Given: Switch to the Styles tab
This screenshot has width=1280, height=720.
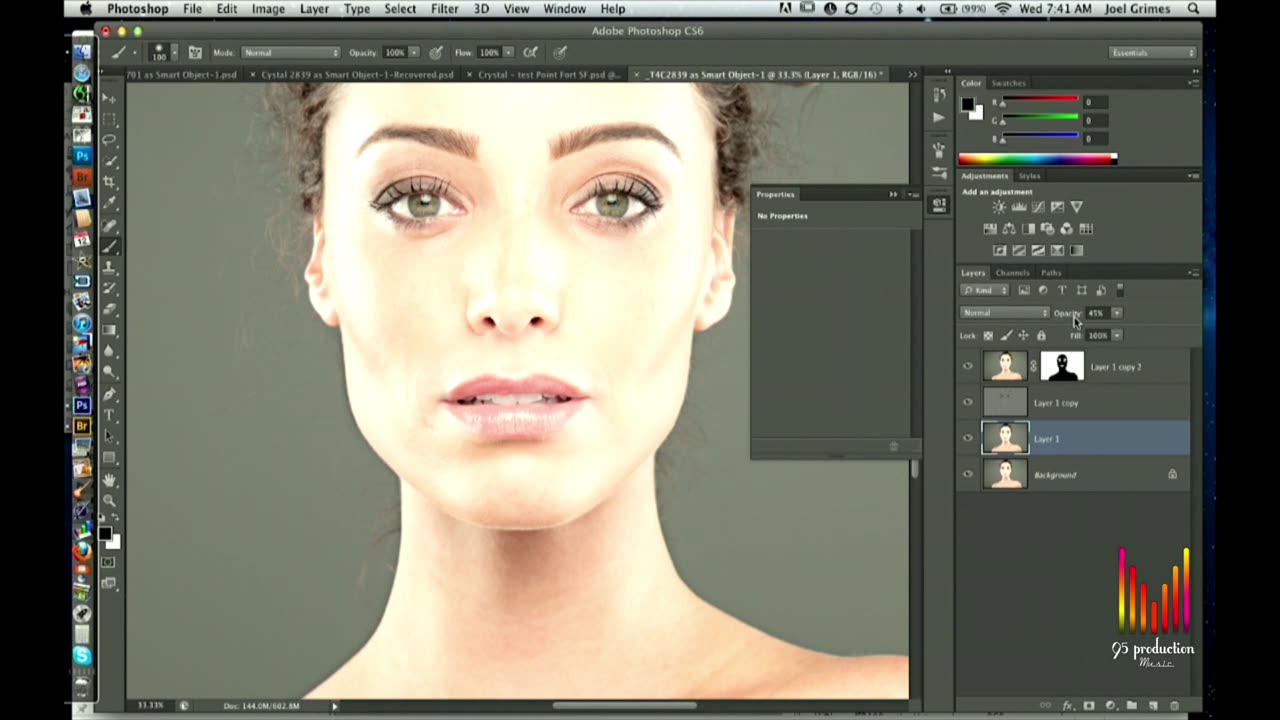Looking at the screenshot, I should pyautogui.click(x=1029, y=176).
